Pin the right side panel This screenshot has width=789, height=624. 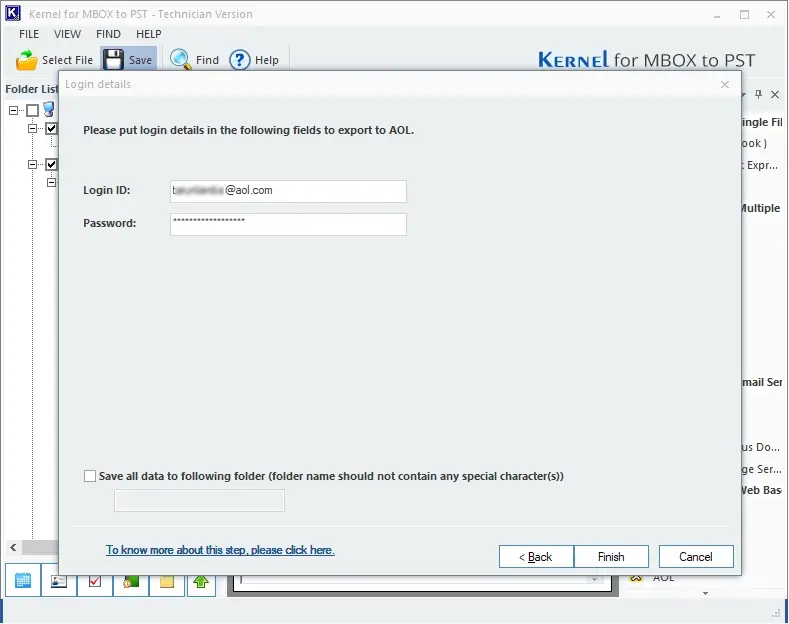click(758, 94)
